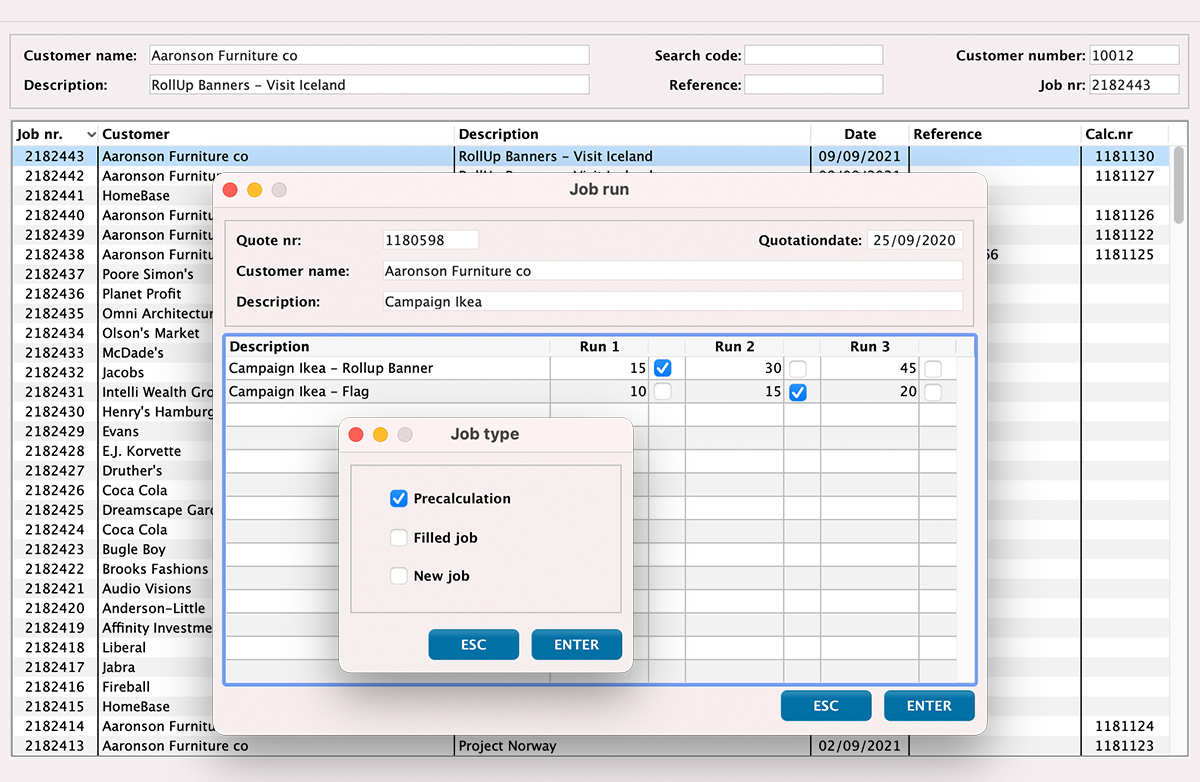This screenshot has height=782, width=1200.
Task: Select job 2182429 Evans
Action: pyautogui.click(x=113, y=431)
